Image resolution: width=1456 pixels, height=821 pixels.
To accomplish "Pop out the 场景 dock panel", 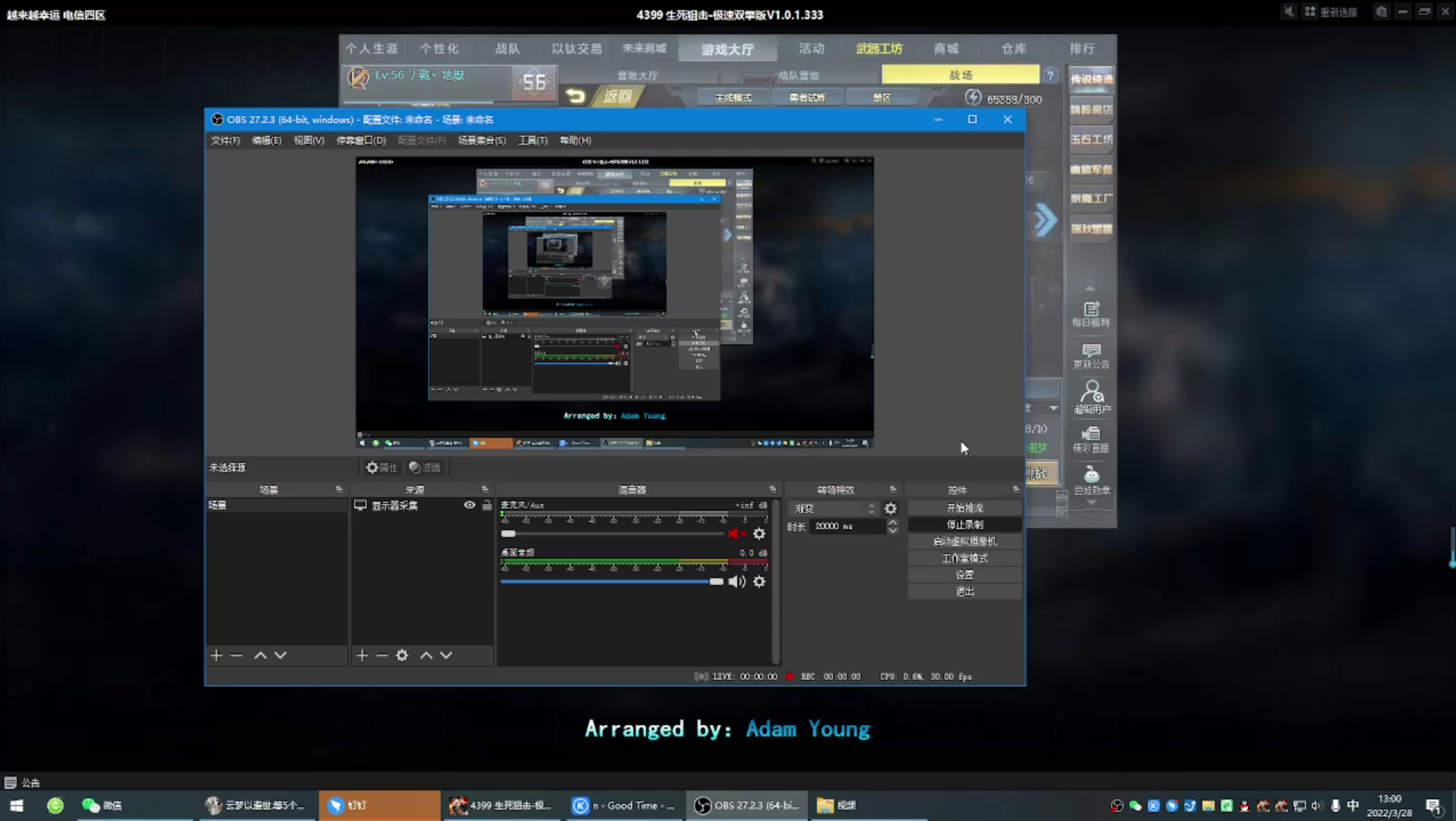I will tap(339, 489).
